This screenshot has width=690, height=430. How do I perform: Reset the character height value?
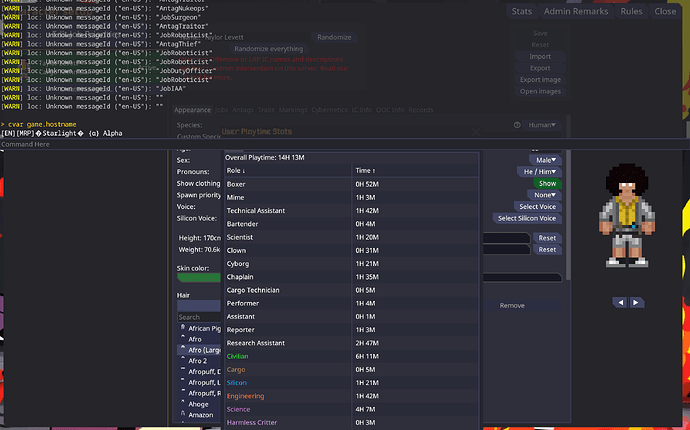tap(547, 238)
